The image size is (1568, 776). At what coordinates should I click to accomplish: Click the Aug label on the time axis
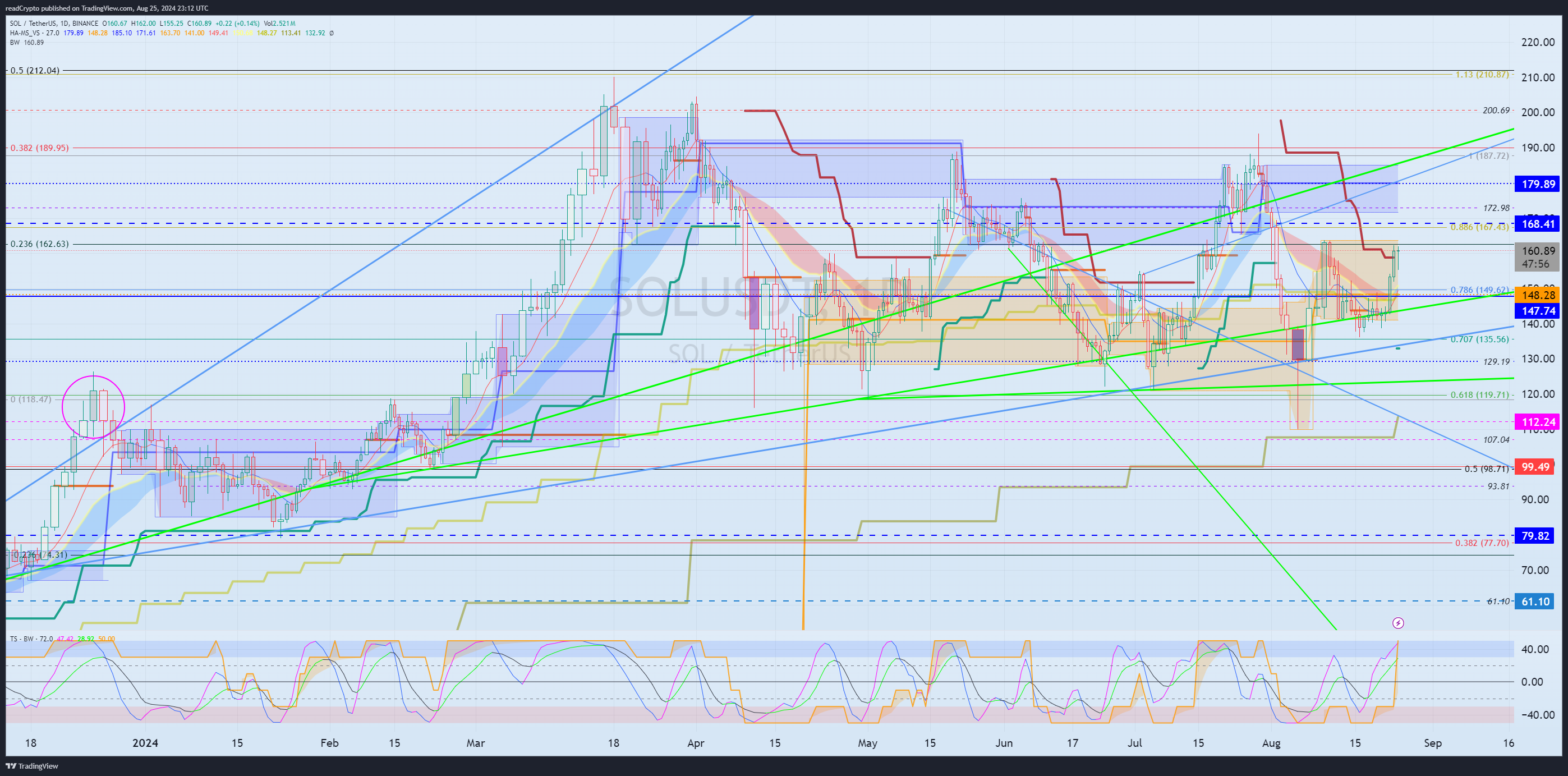pos(1271,742)
